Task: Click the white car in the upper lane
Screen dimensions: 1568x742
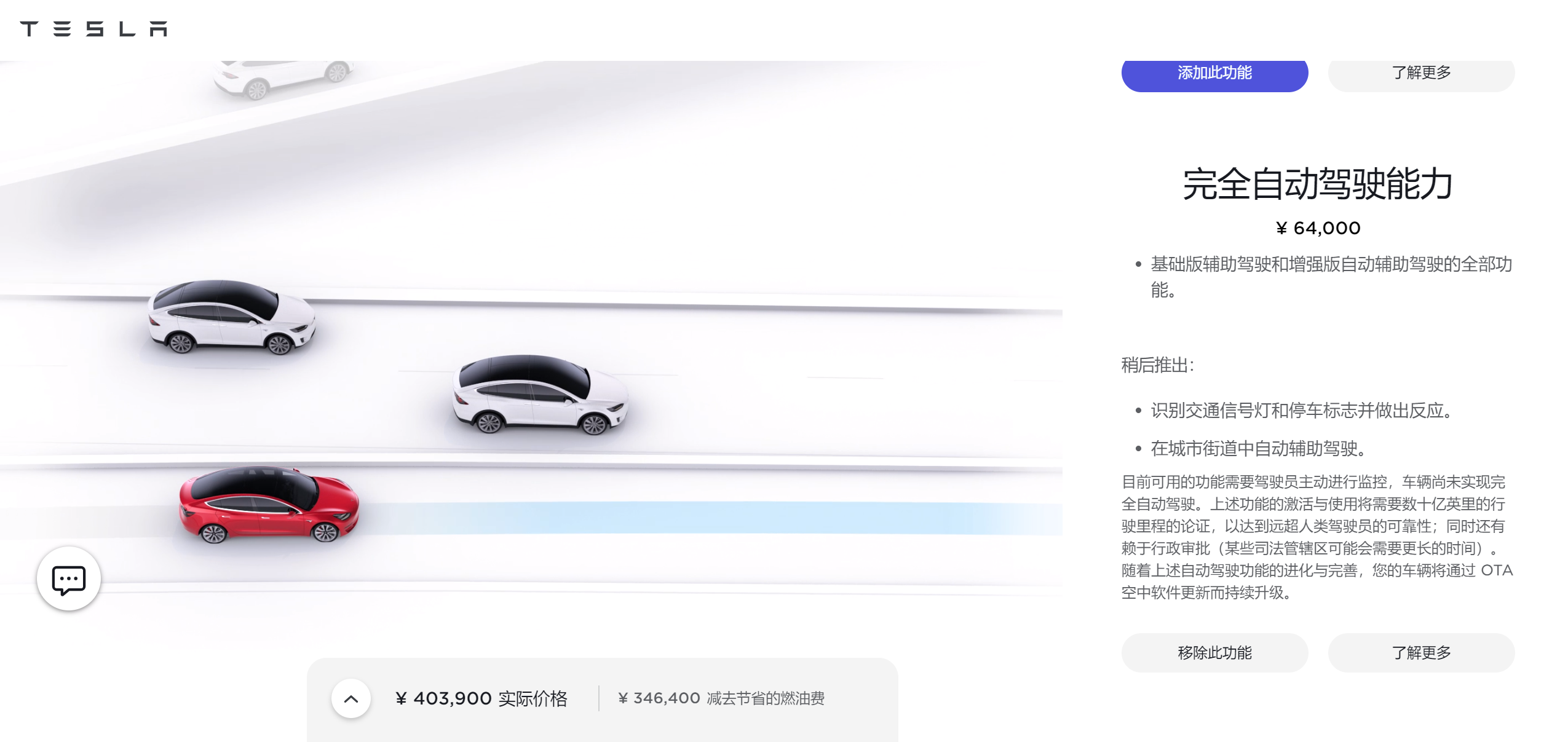Action: tap(232, 317)
